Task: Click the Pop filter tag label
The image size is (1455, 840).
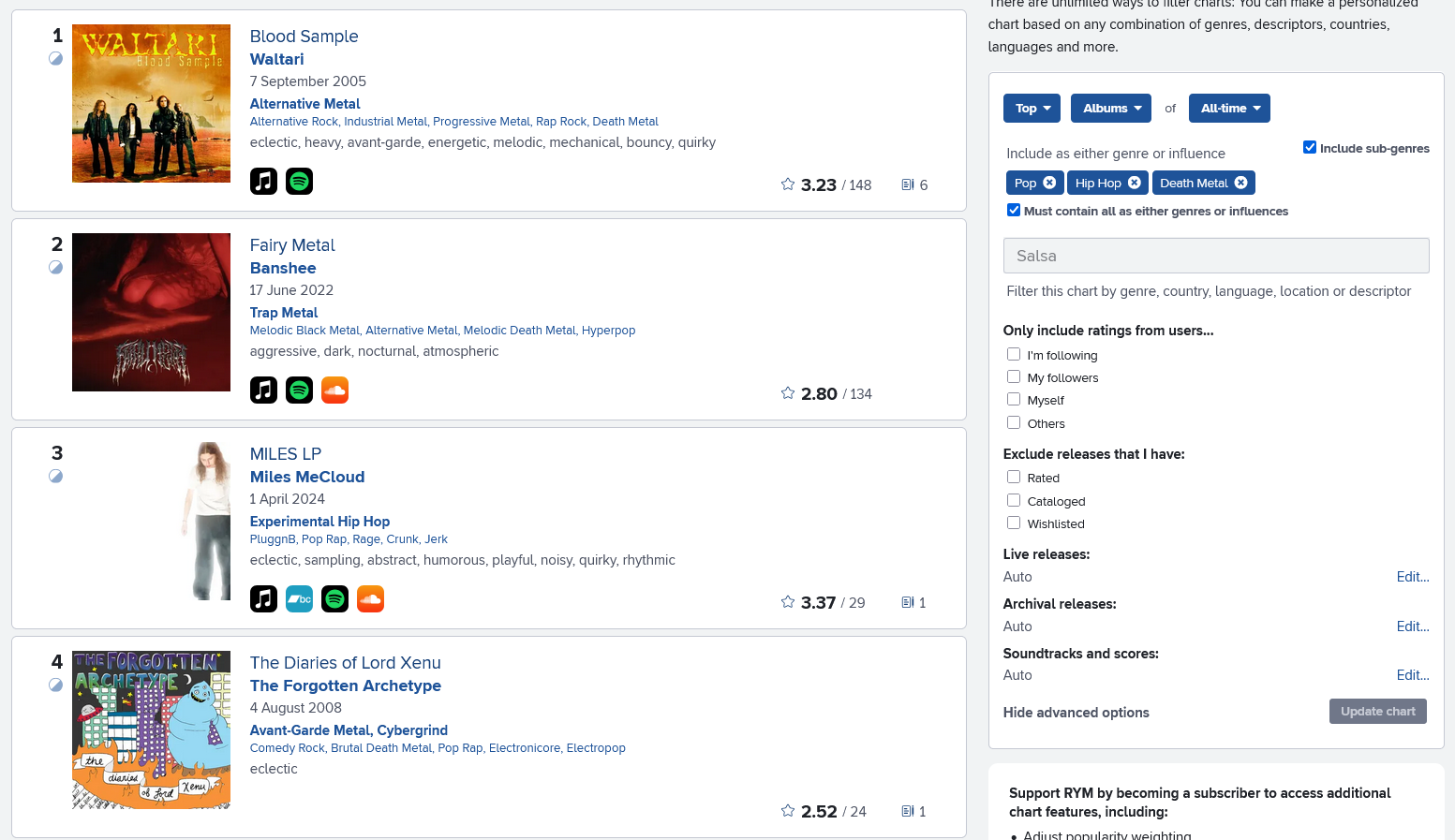Action: tap(1025, 183)
